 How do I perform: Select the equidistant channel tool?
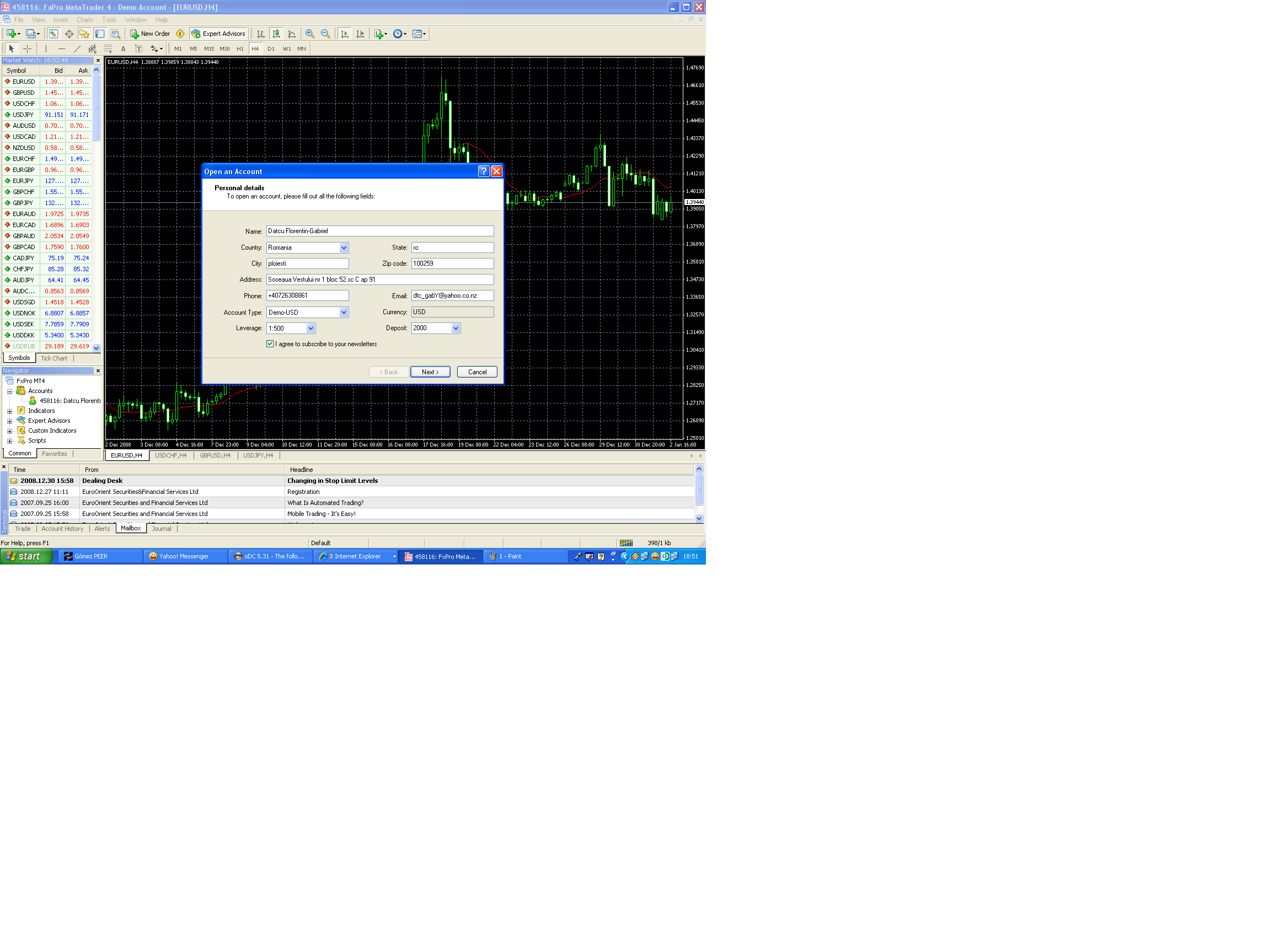tap(92, 49)
